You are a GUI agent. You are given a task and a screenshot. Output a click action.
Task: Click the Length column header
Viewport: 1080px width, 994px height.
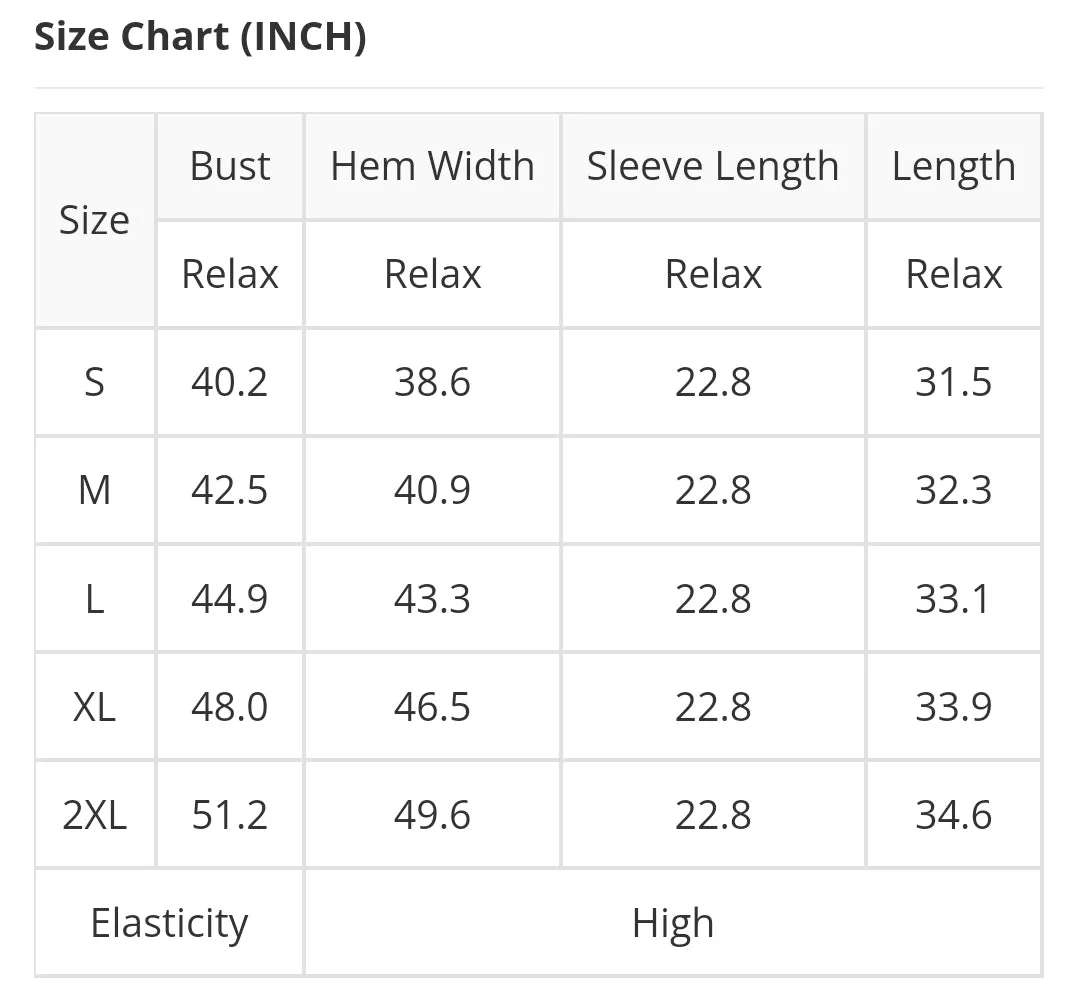pyautogui.click(x=953, y=167)
